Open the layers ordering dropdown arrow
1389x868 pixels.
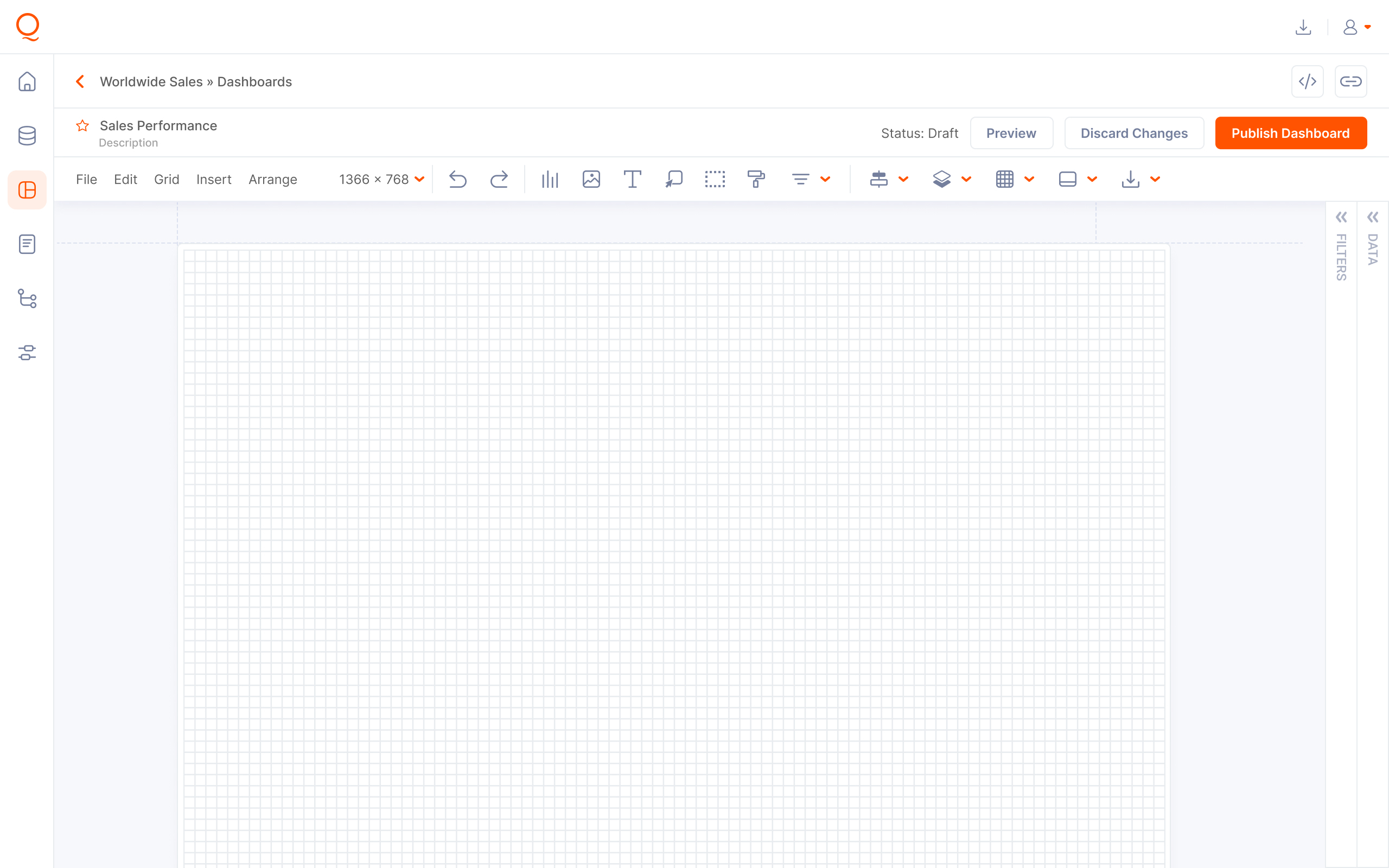click(966, 179)
